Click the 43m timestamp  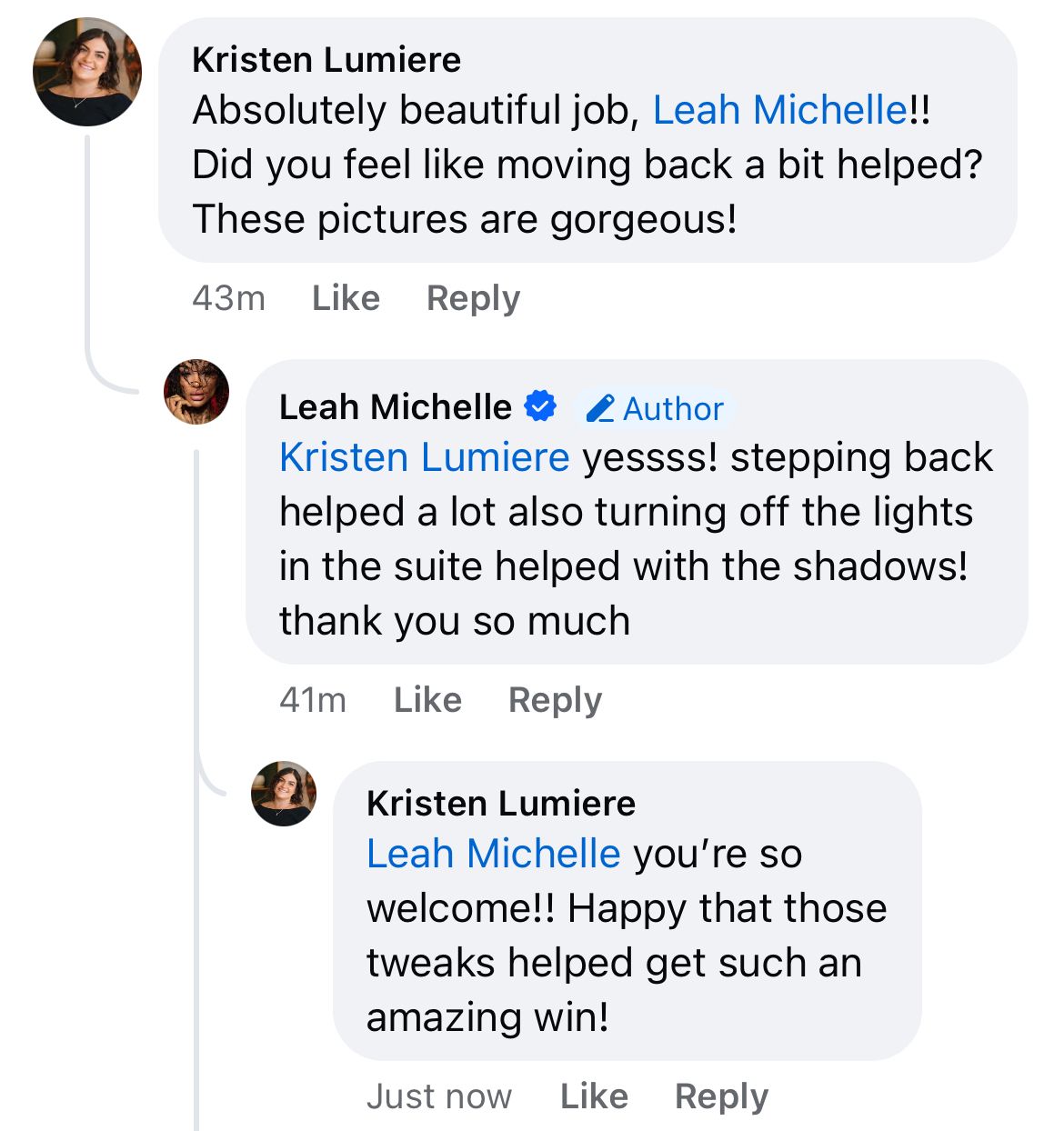[x=228, y=298]
